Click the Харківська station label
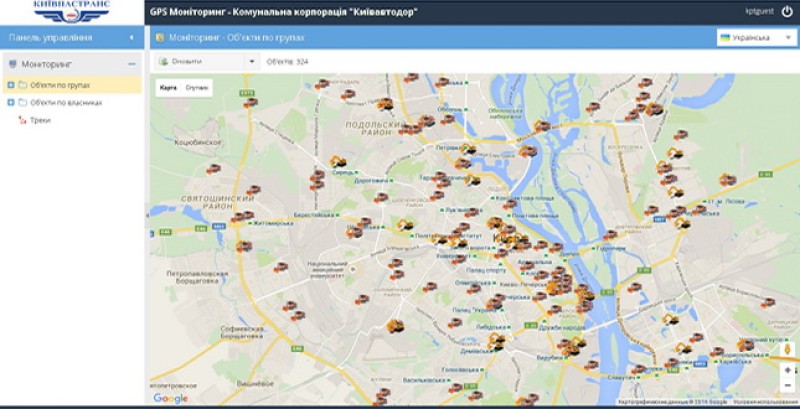This screenshot has height=409, width=800. (x=735, y=362)
